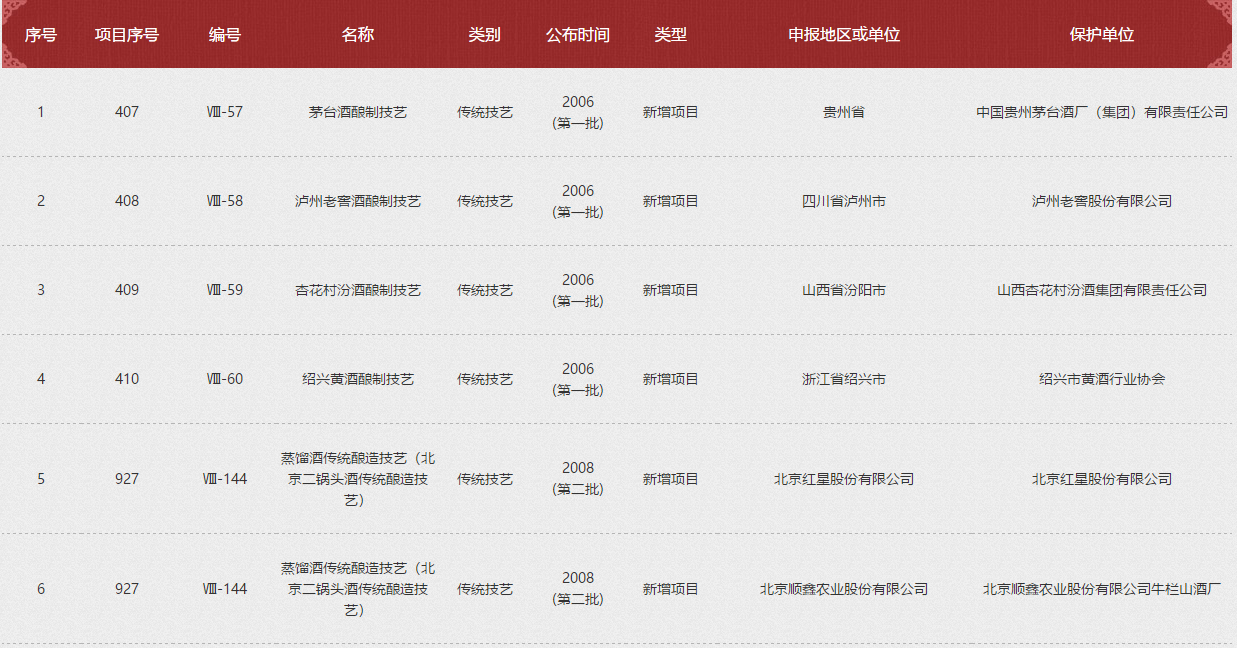The image size is (1237, 648).
Task: Click the 类别 column header
Action: (x=485, y=34)
